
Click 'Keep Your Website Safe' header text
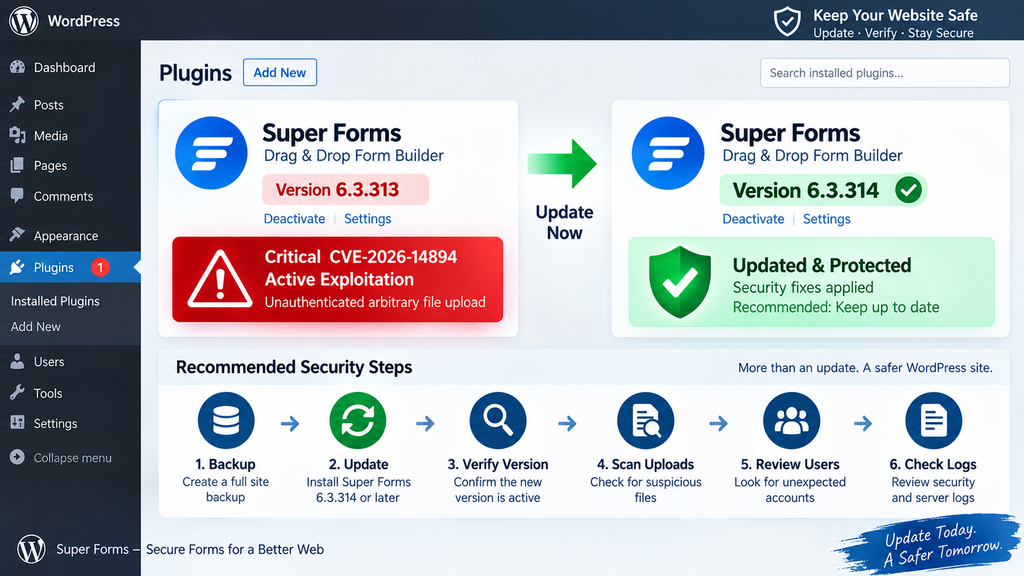895,15
